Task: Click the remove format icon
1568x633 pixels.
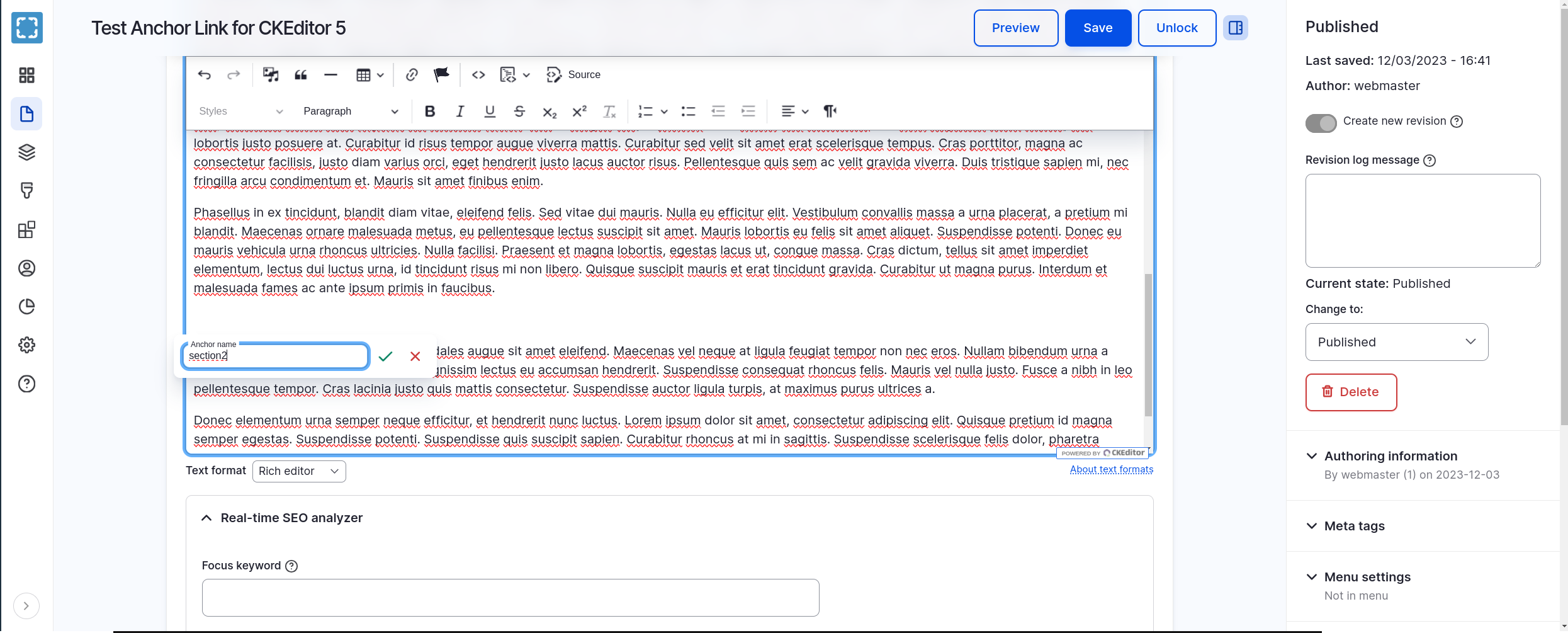Action: pos(609,111)
